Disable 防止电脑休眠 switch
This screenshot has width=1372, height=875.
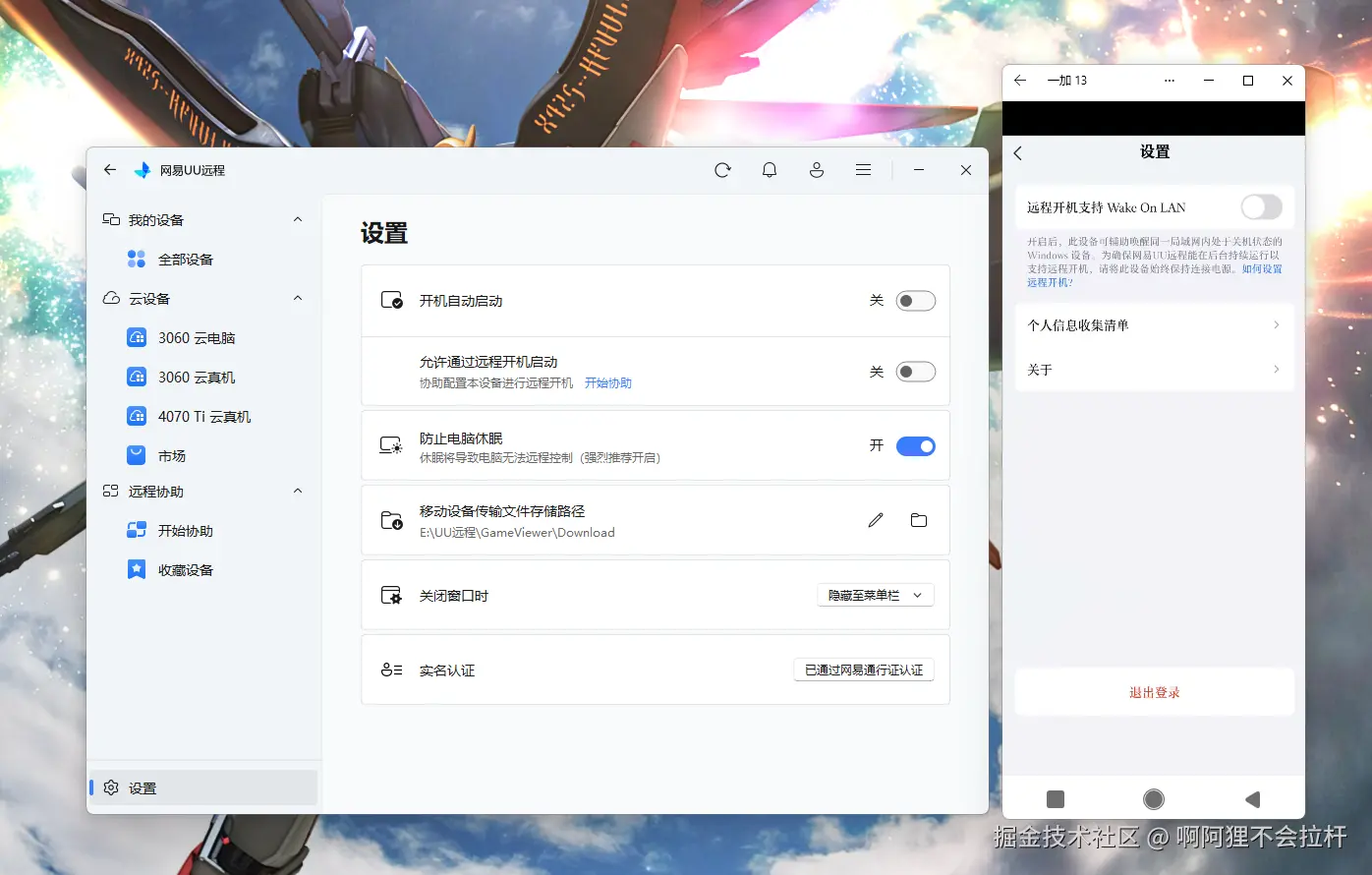(915, 446)
